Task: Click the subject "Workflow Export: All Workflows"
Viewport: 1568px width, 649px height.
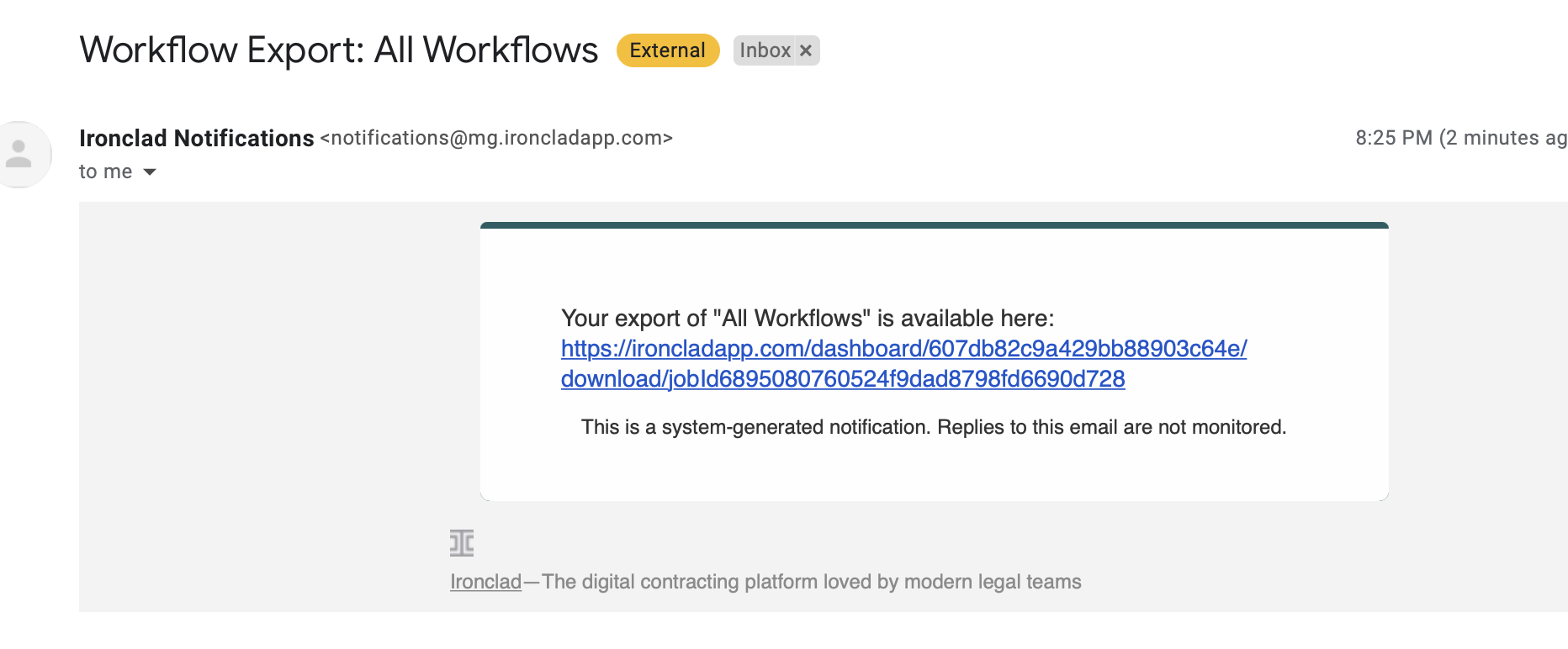Action: (339, 50)
